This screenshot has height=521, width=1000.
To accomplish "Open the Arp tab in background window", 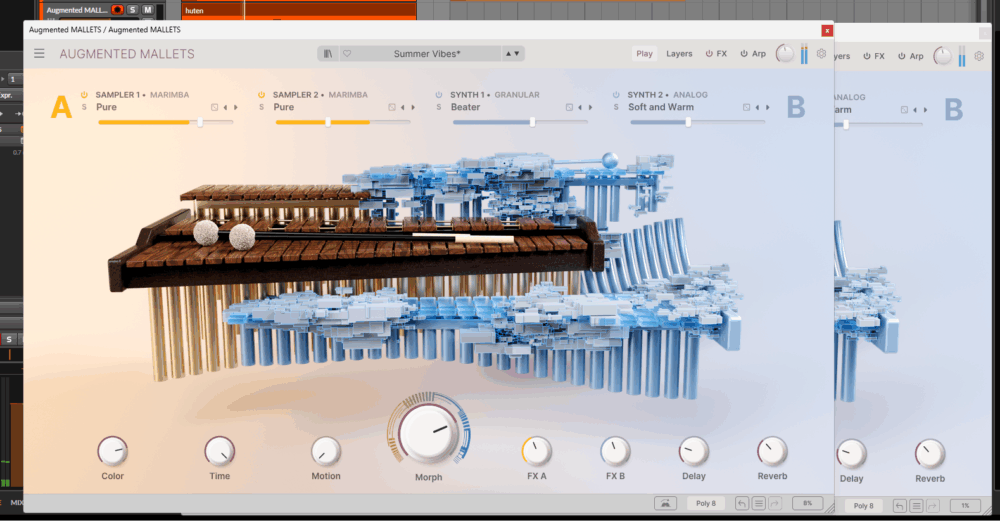I will (x=910, y=56).
